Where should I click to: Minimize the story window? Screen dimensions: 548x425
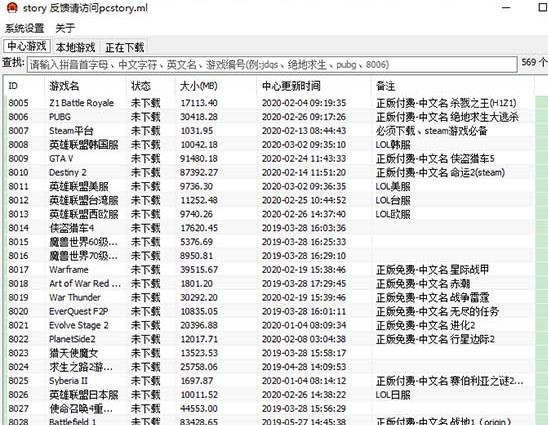506,7
